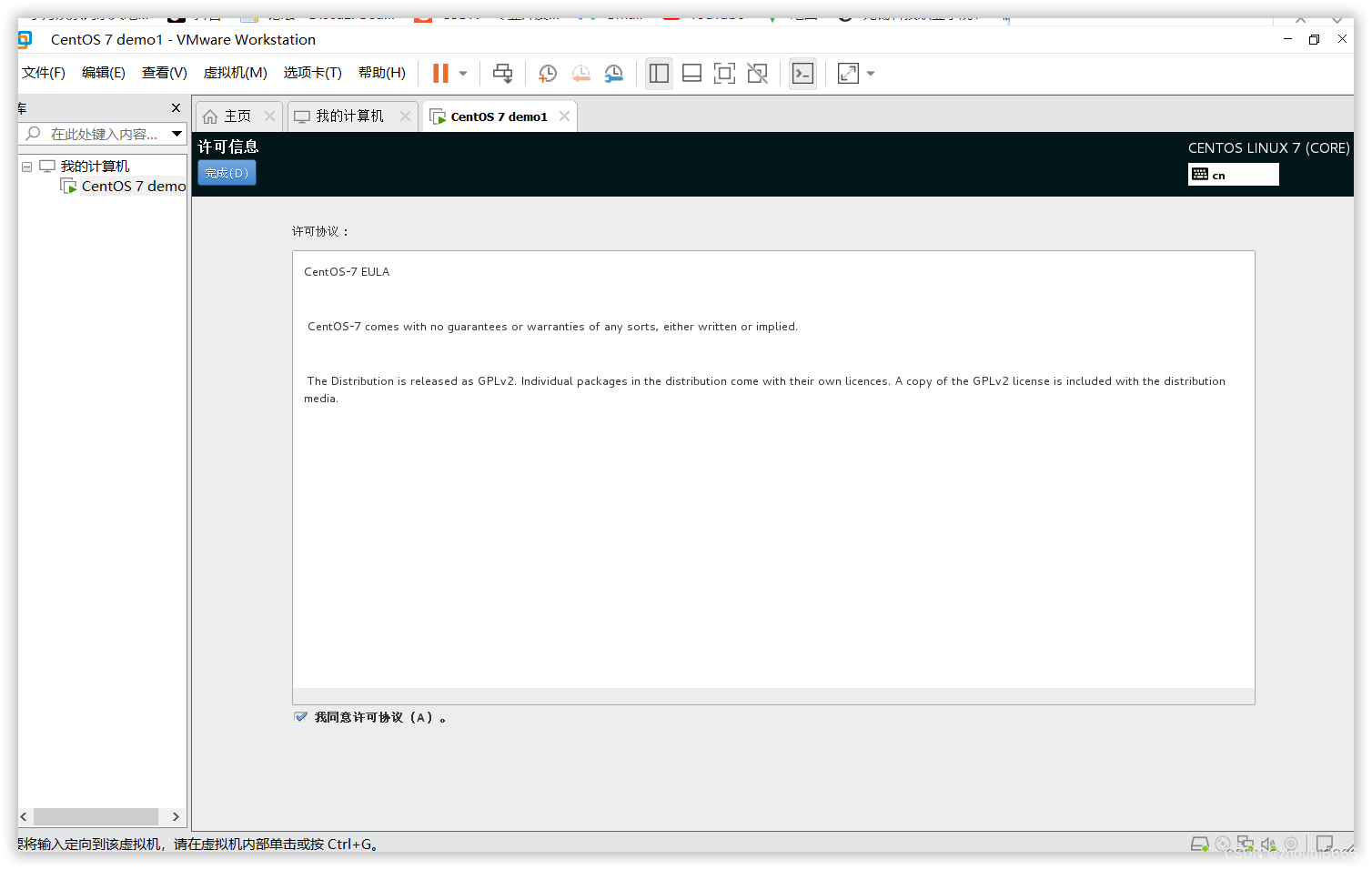Click the VMware Workstation title bar icon
Screen dimensions: 1372x870
coord(25,39)
